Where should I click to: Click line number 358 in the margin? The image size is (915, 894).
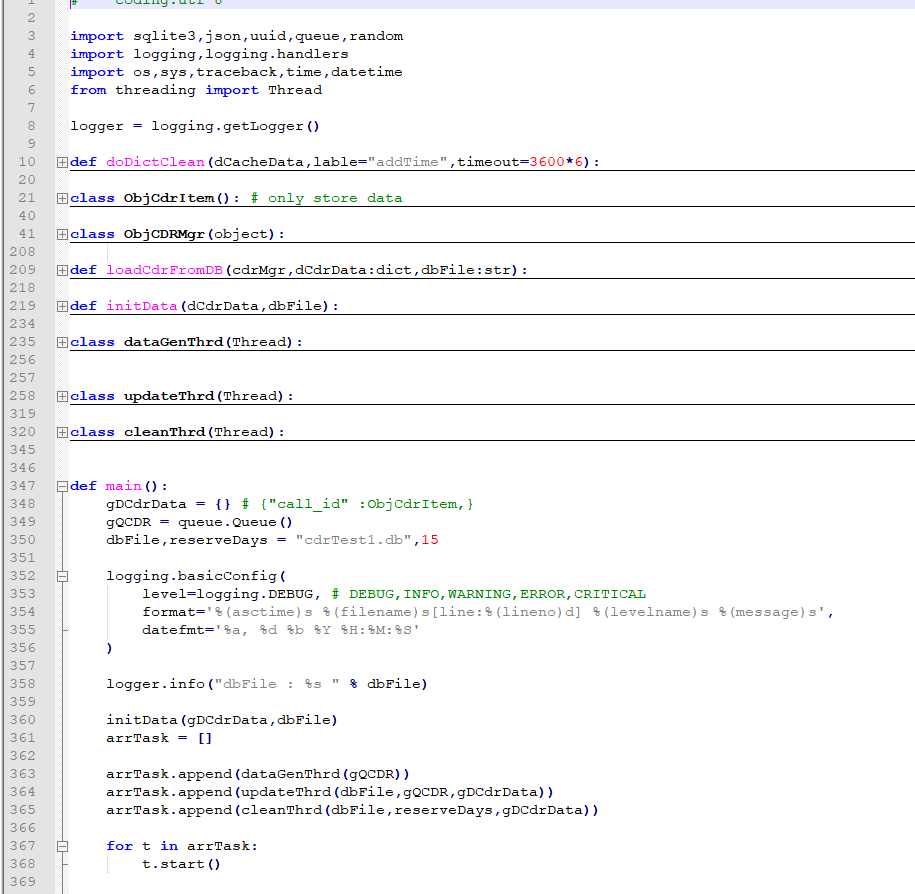(22, 684)
